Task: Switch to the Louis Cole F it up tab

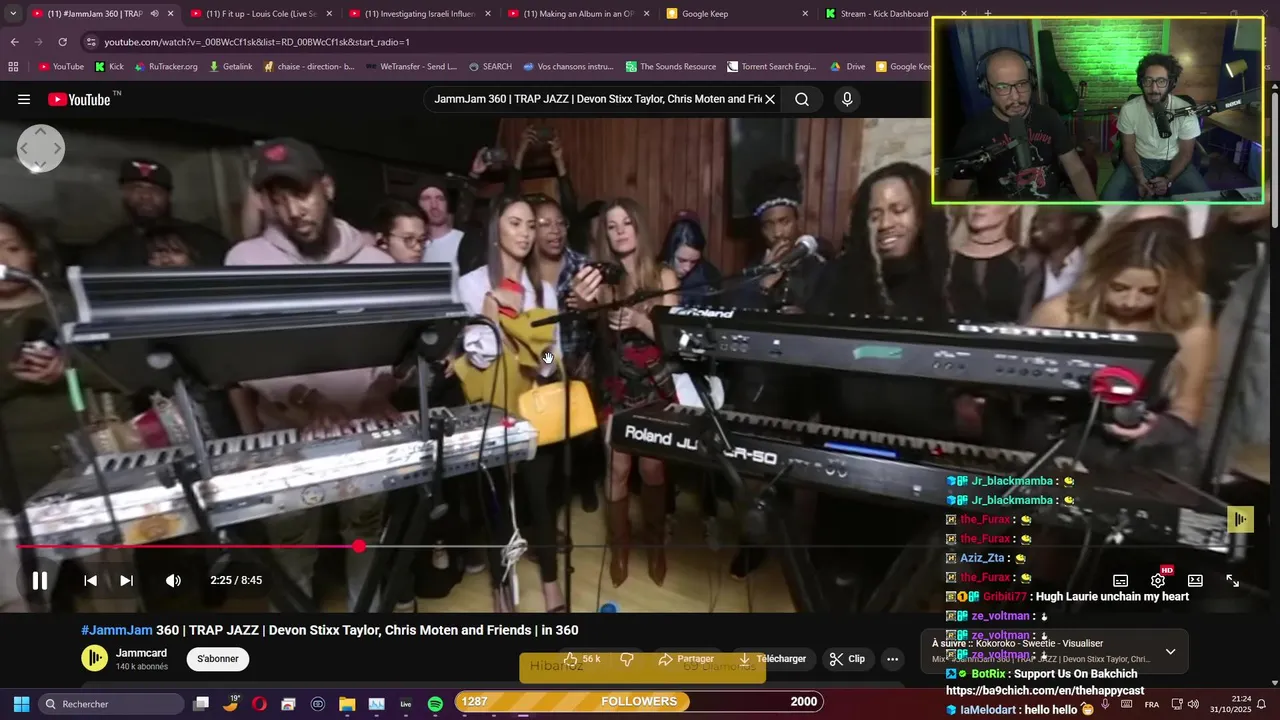Action: pos(261,14)
